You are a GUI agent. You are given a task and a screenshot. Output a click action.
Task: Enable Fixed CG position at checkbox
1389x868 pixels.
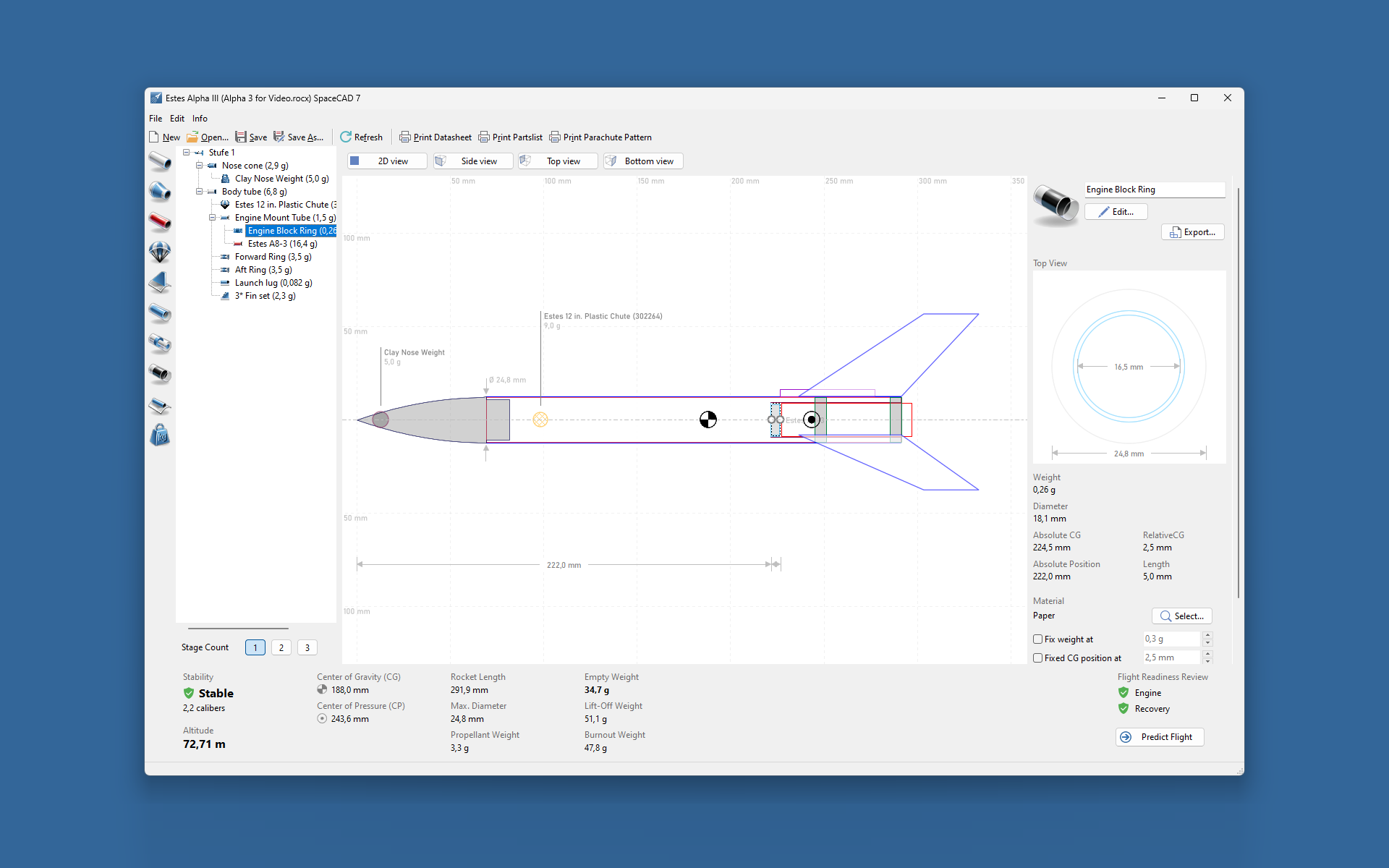(x=1038, y=658)
